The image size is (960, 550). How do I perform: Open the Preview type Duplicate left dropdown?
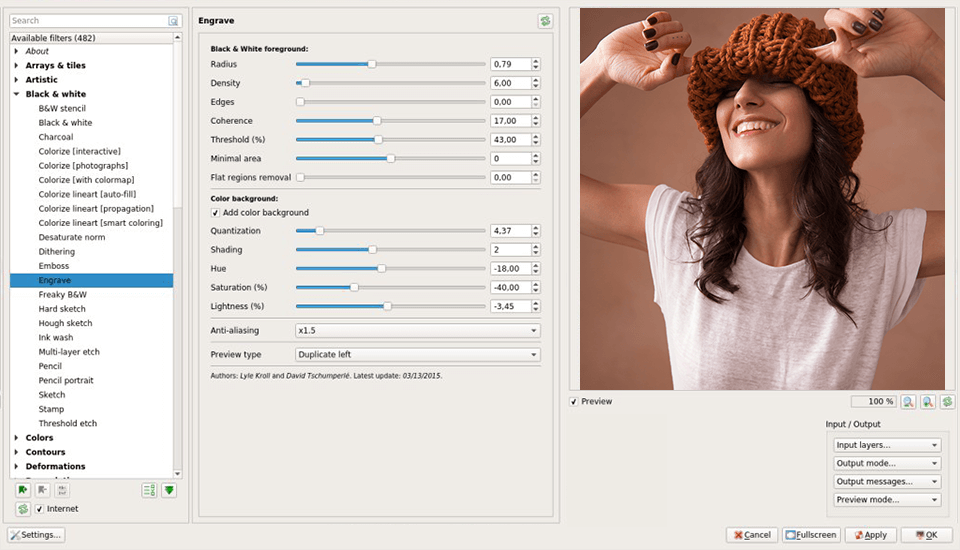tap(418, 355)
